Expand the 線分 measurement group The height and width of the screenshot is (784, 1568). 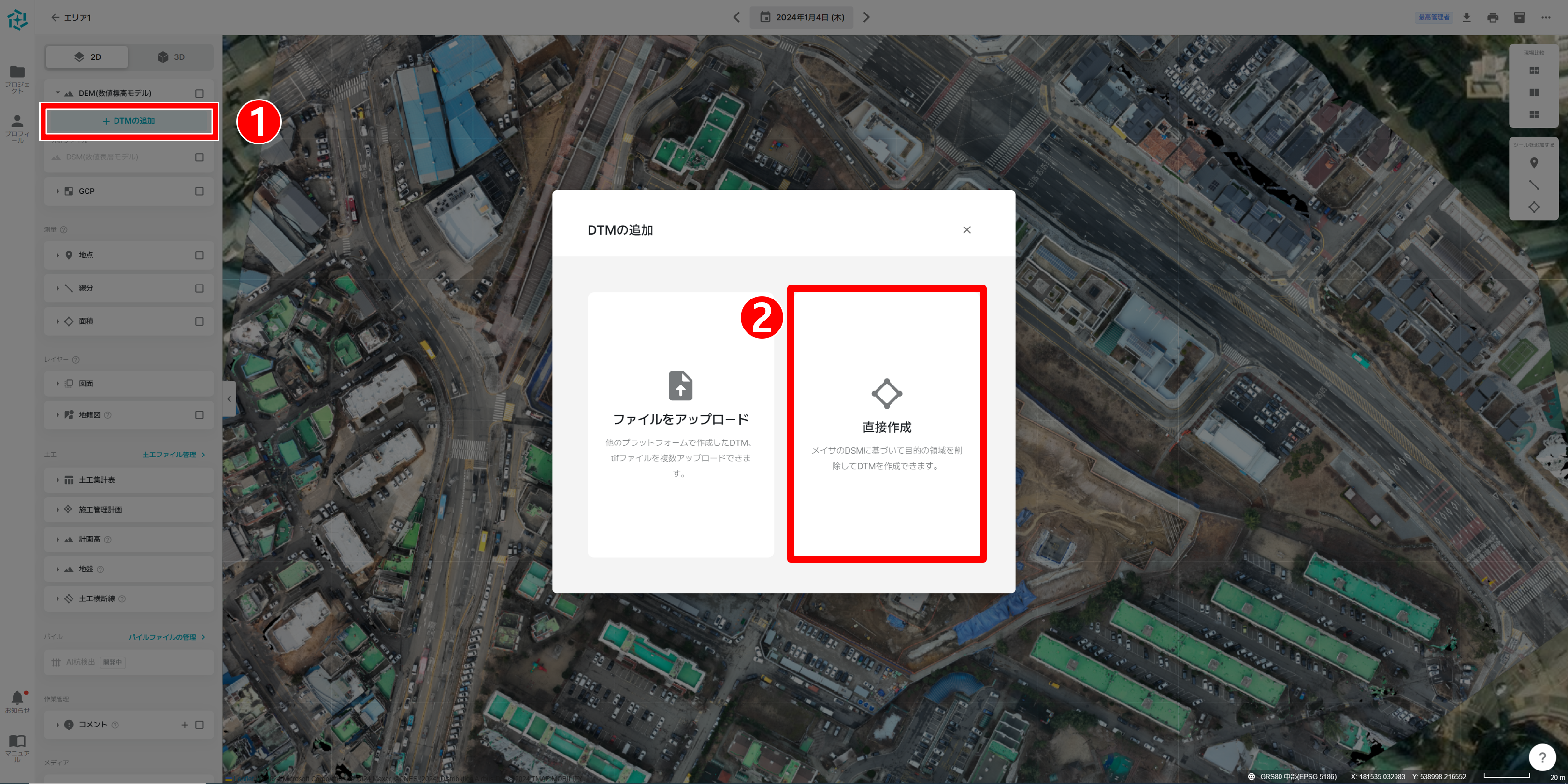point(58,288)
